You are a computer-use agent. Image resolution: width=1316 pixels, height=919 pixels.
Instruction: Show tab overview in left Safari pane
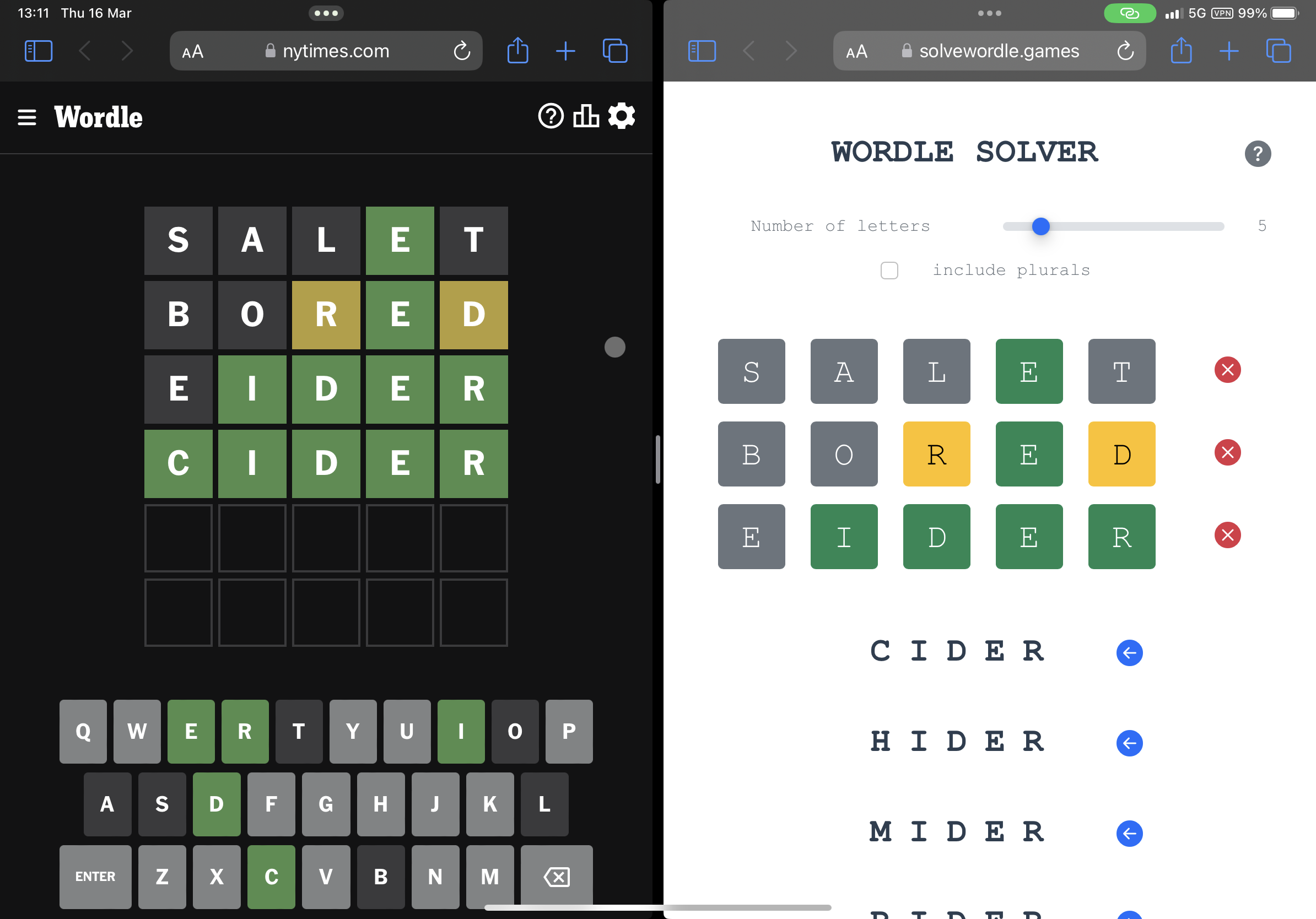click(x=615, y=51)
